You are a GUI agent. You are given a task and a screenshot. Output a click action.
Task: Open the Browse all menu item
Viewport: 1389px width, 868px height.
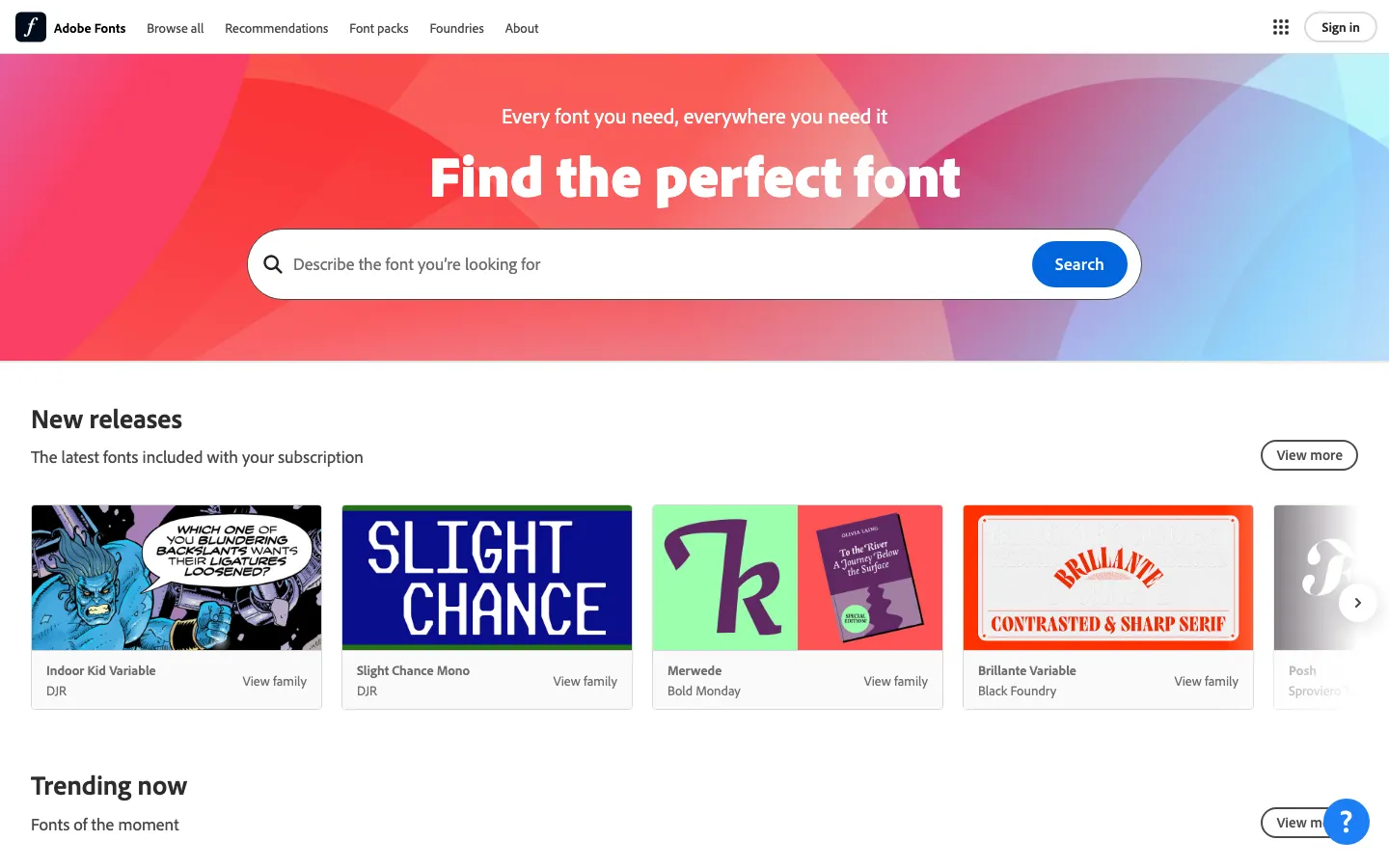coord(175,28)
